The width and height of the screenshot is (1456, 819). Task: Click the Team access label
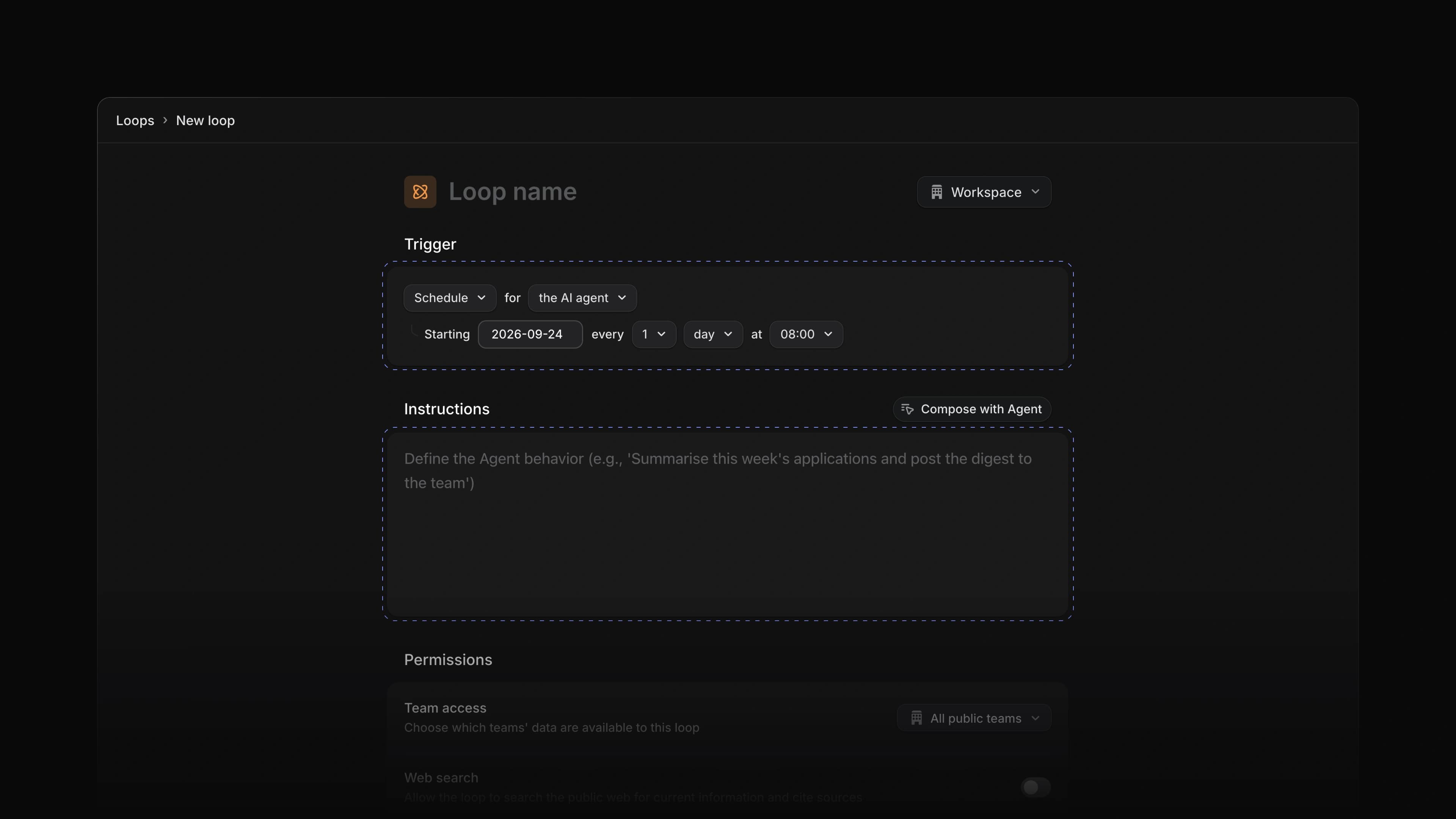click(x=446, y=708)
